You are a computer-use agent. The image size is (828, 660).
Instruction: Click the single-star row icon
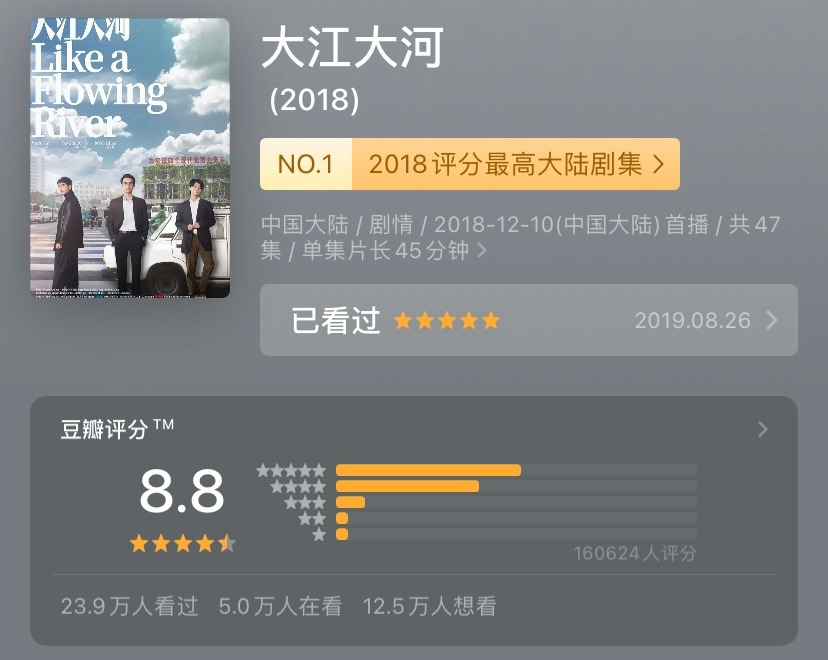(x=319, y=535)
